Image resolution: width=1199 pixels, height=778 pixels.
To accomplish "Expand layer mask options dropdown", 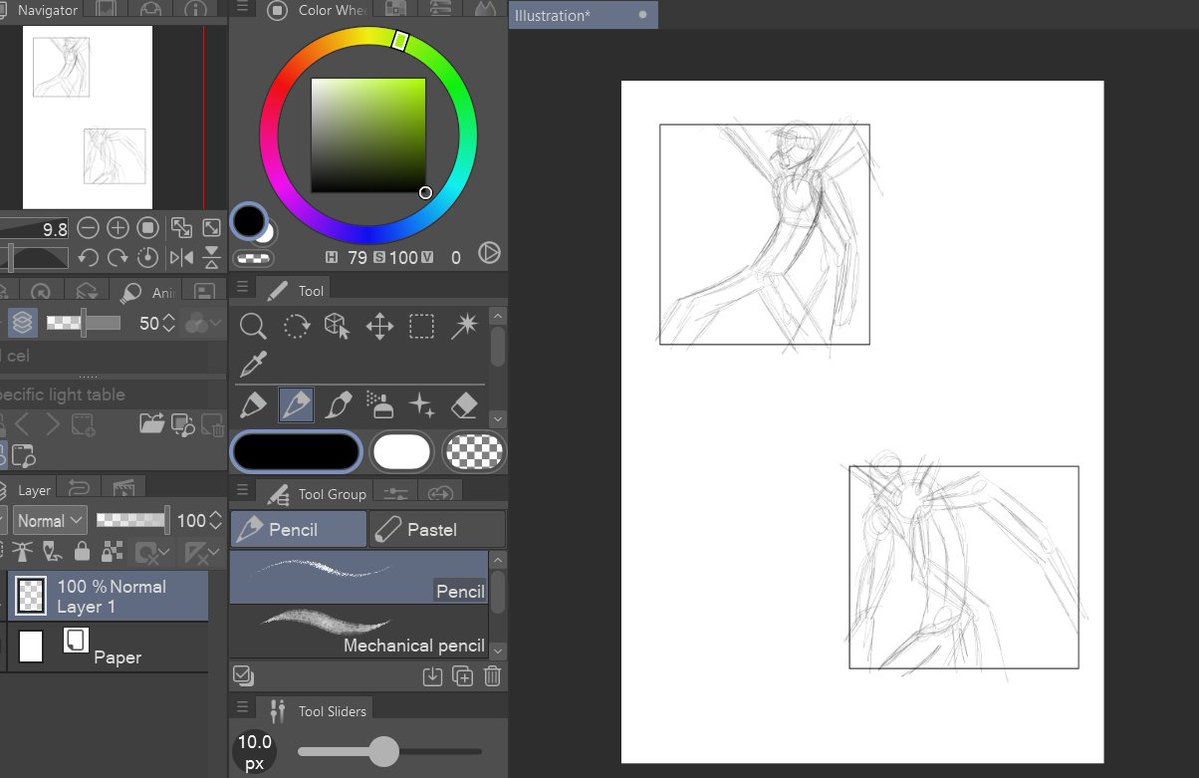I will (152, 552).
